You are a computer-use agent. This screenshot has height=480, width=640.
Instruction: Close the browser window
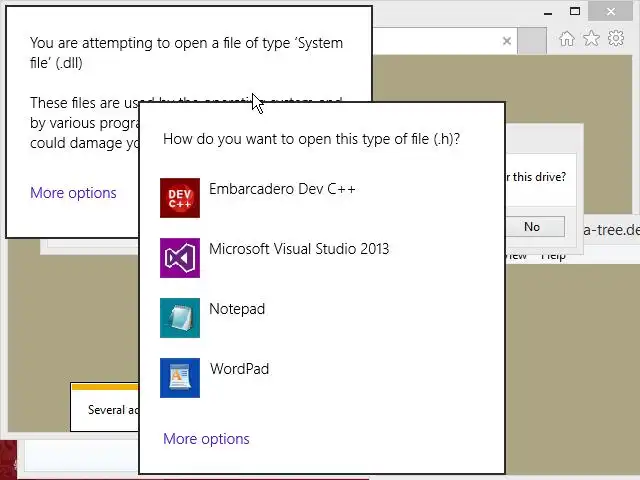point(611,12)
